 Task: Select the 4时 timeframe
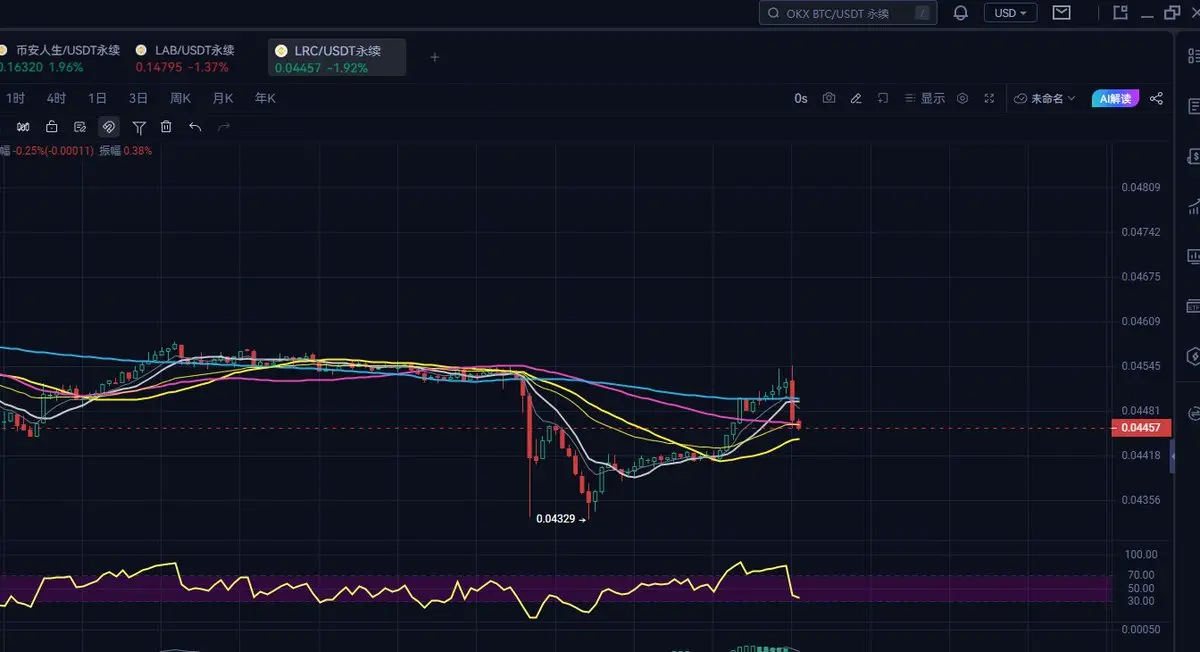click(56, 98)
